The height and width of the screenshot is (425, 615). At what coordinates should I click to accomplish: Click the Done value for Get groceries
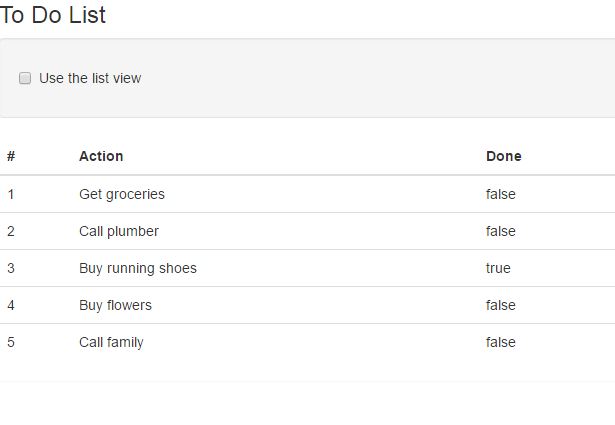pyautogui.click(x=501, y=194)
